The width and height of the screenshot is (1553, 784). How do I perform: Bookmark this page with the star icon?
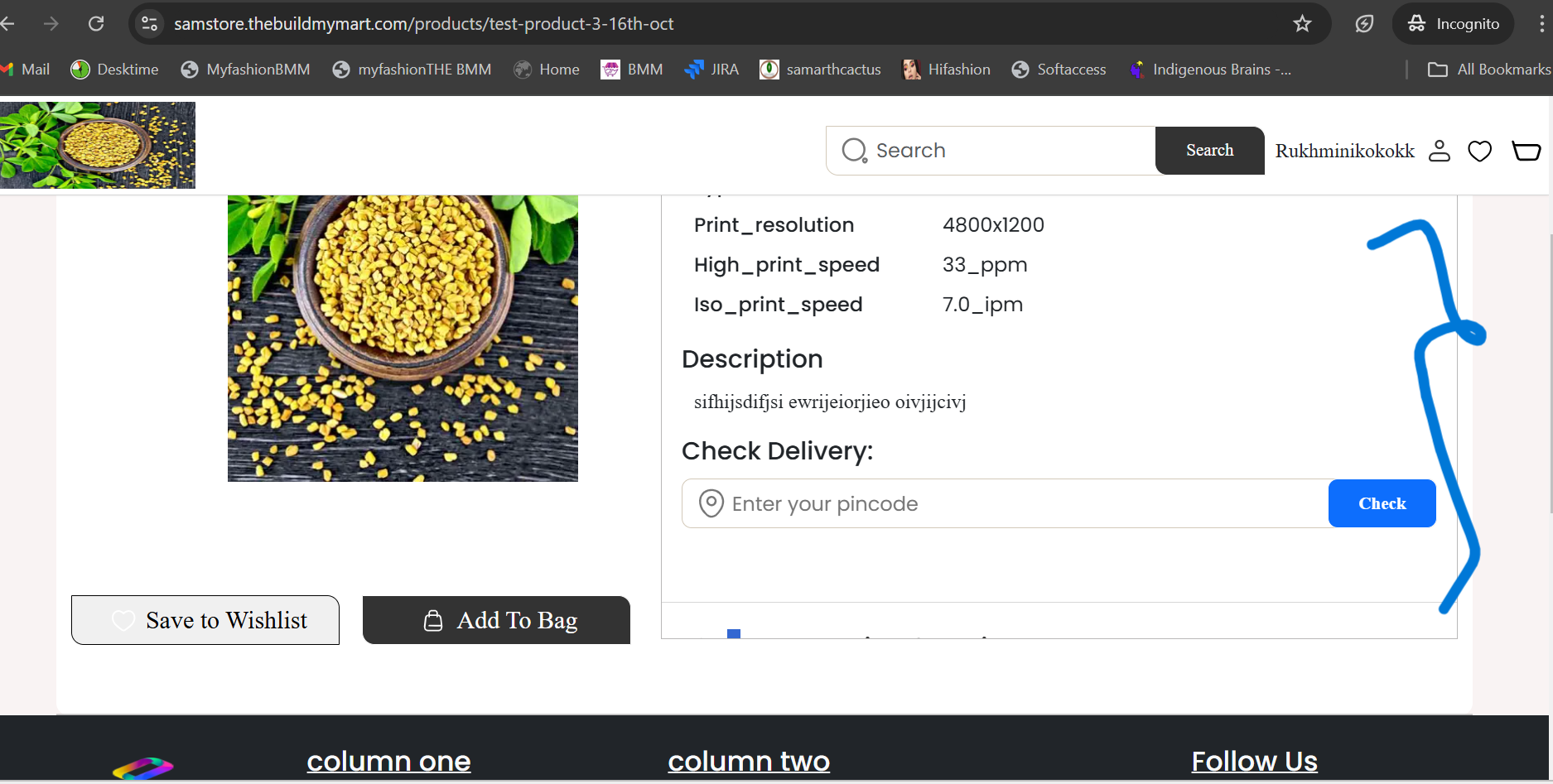1302,23
